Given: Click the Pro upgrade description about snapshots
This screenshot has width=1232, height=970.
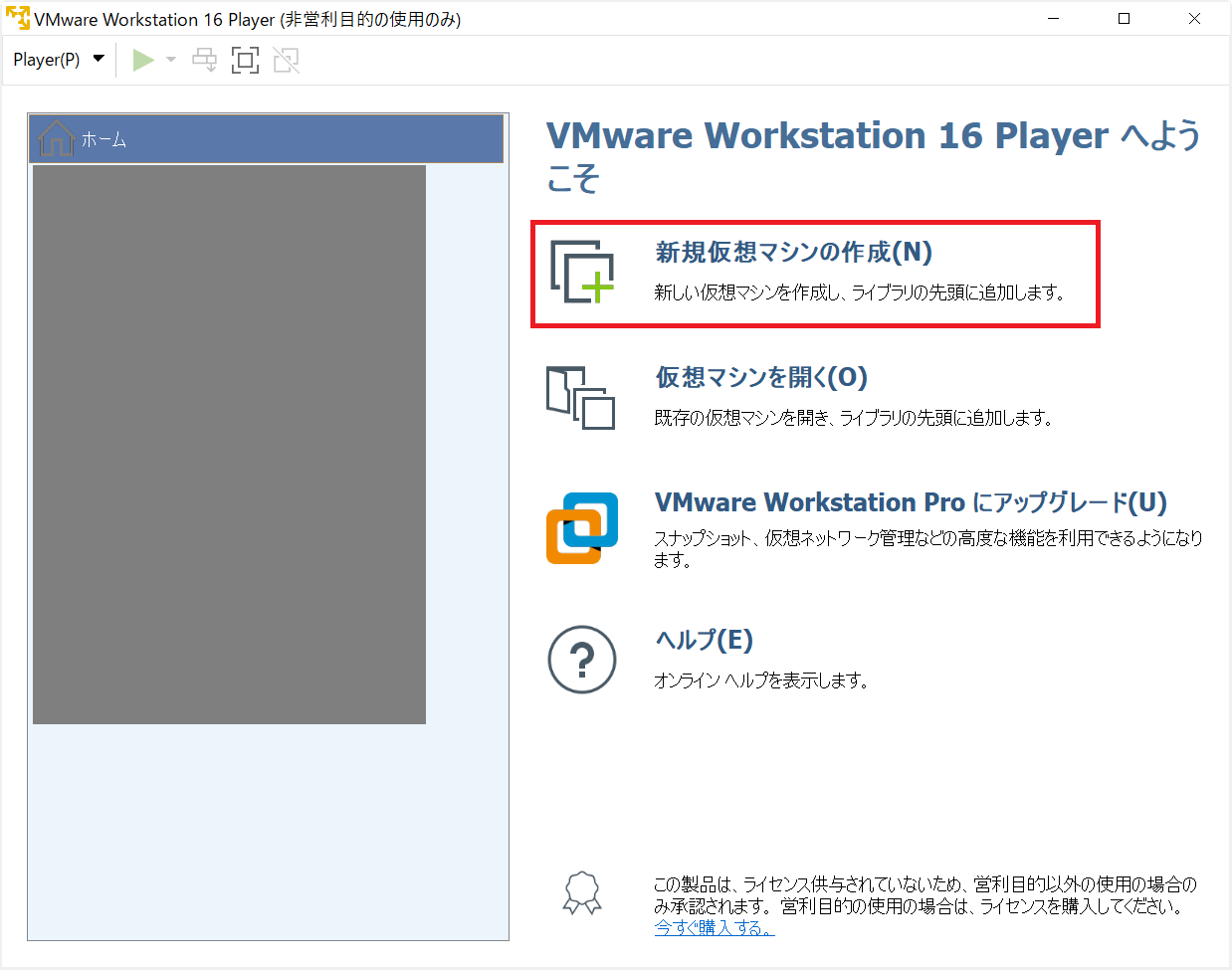Looking at the screenshot, I should pyautogui.click(x=928, y=549).
